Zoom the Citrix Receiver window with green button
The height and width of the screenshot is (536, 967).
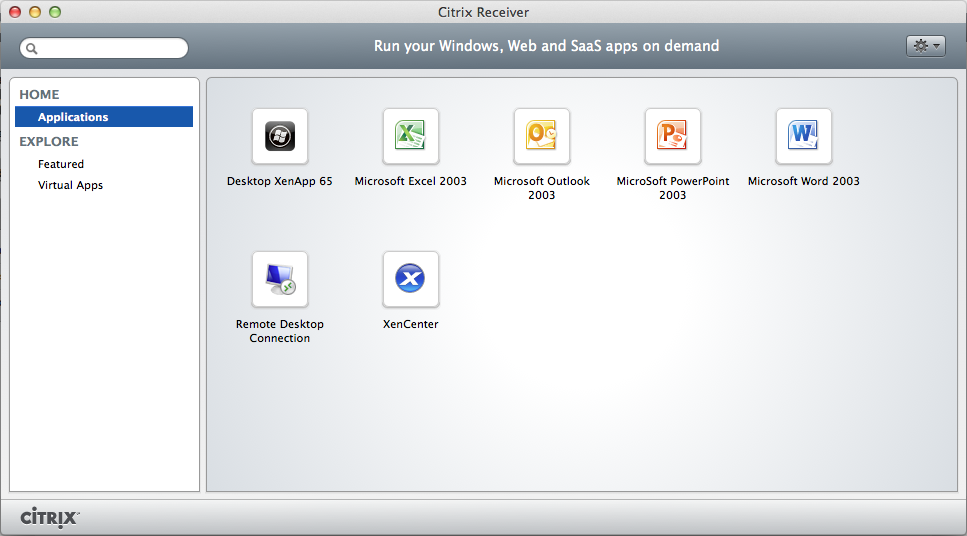point(55,12)
